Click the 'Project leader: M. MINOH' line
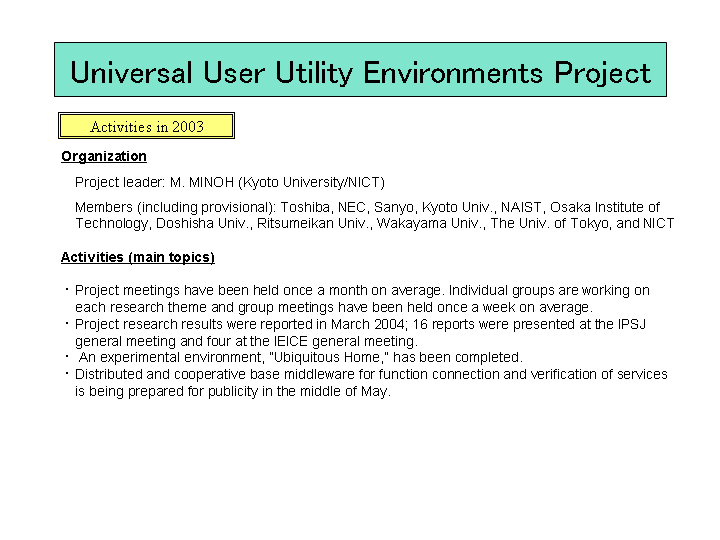 click(x=230, y=182)
